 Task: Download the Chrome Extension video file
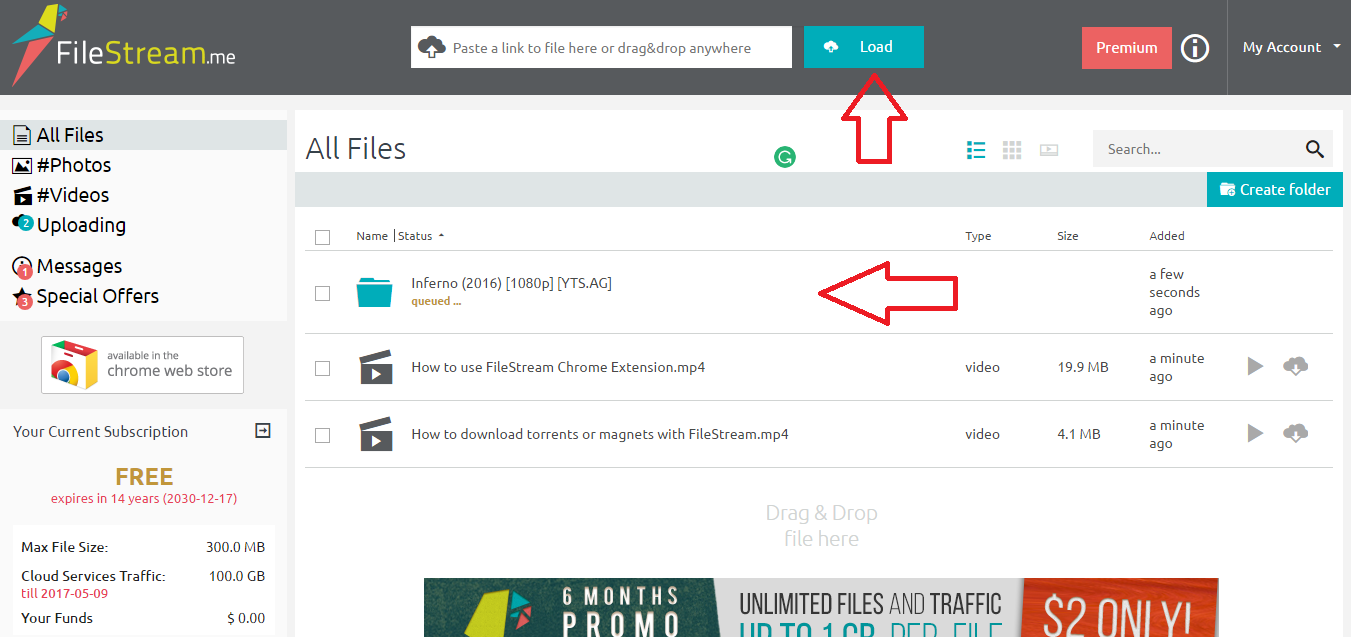tap(1295, 366)
